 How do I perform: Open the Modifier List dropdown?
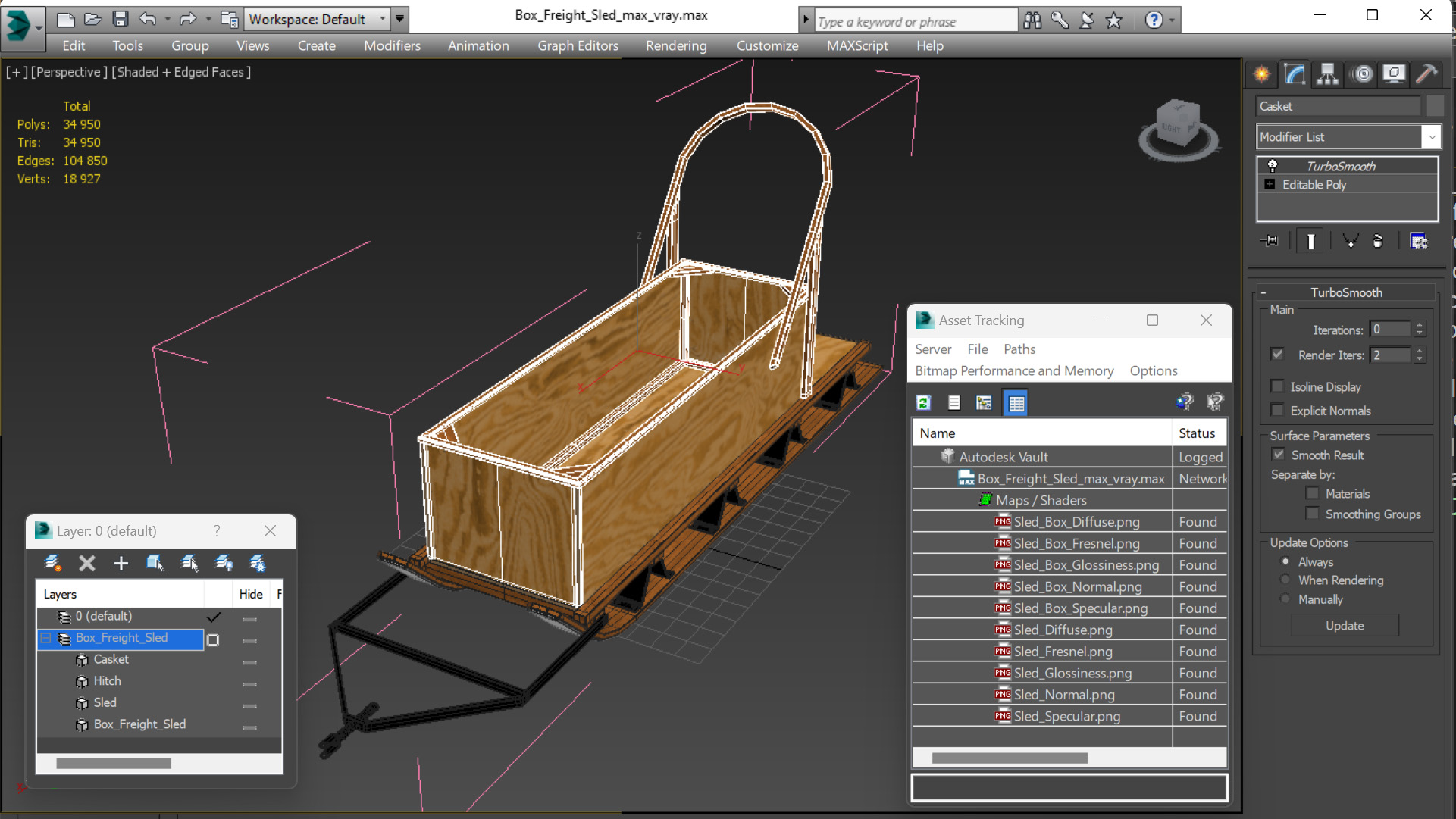pos(1431,137)
